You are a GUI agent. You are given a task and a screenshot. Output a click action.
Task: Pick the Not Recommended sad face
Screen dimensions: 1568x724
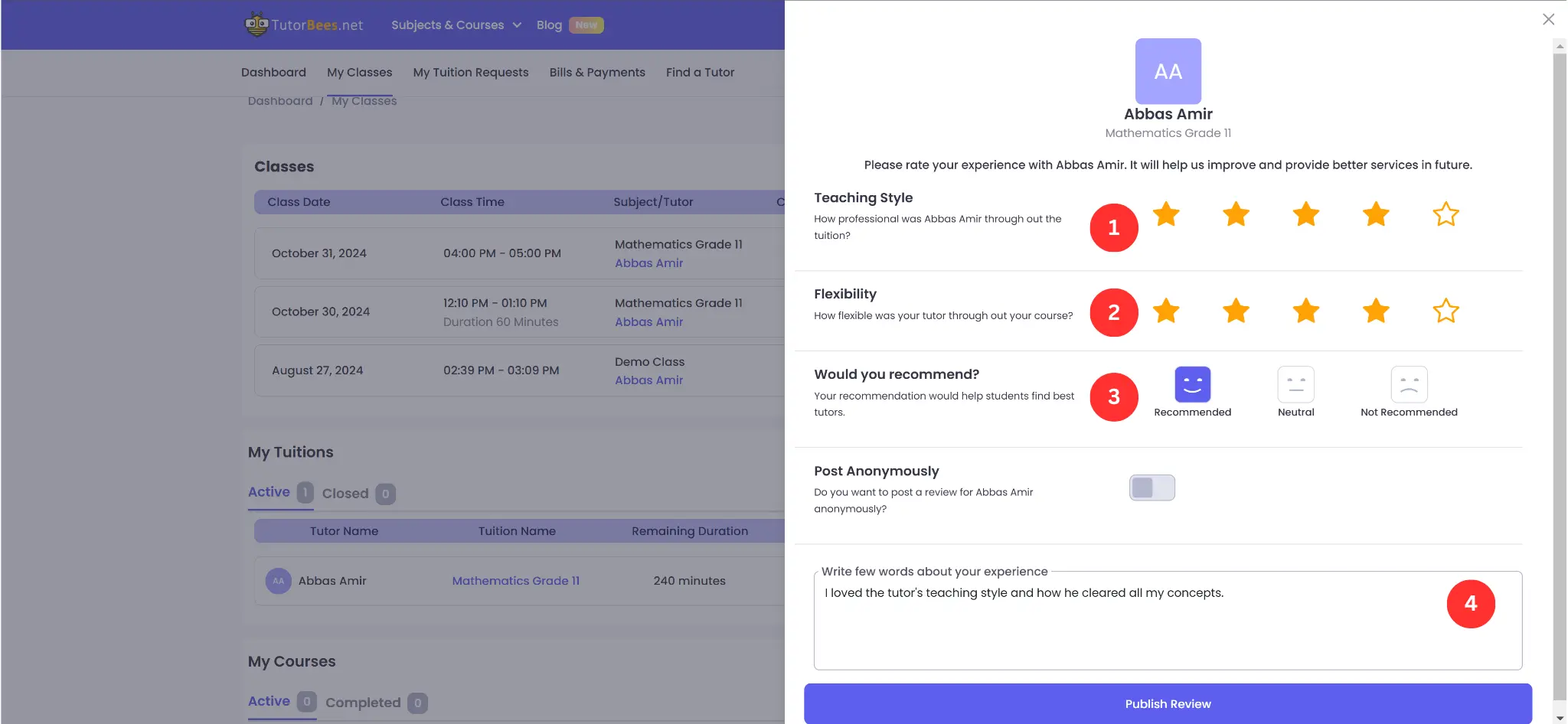coord(1409,385)
